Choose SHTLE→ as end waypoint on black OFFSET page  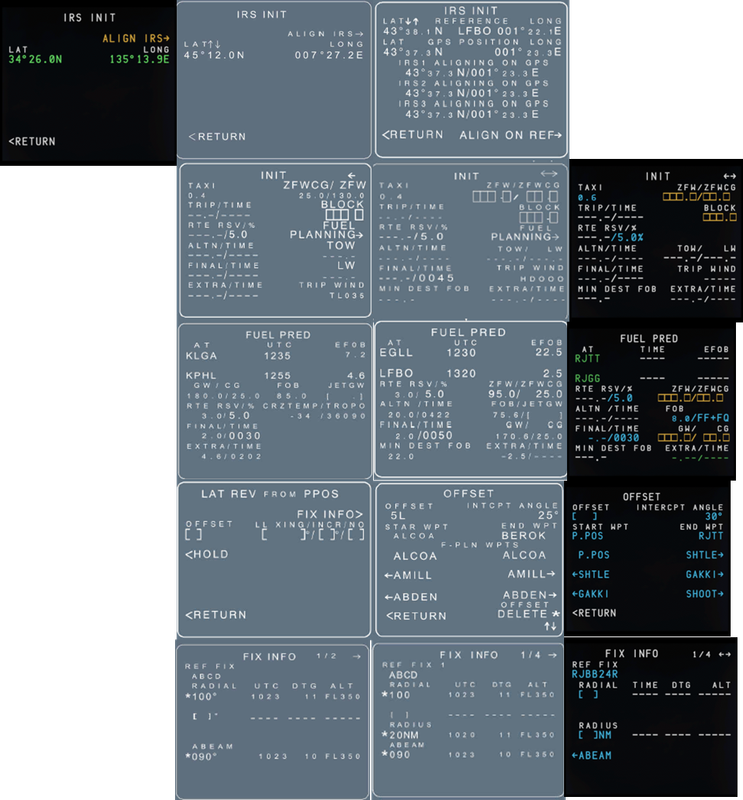(x=705, y=555)
